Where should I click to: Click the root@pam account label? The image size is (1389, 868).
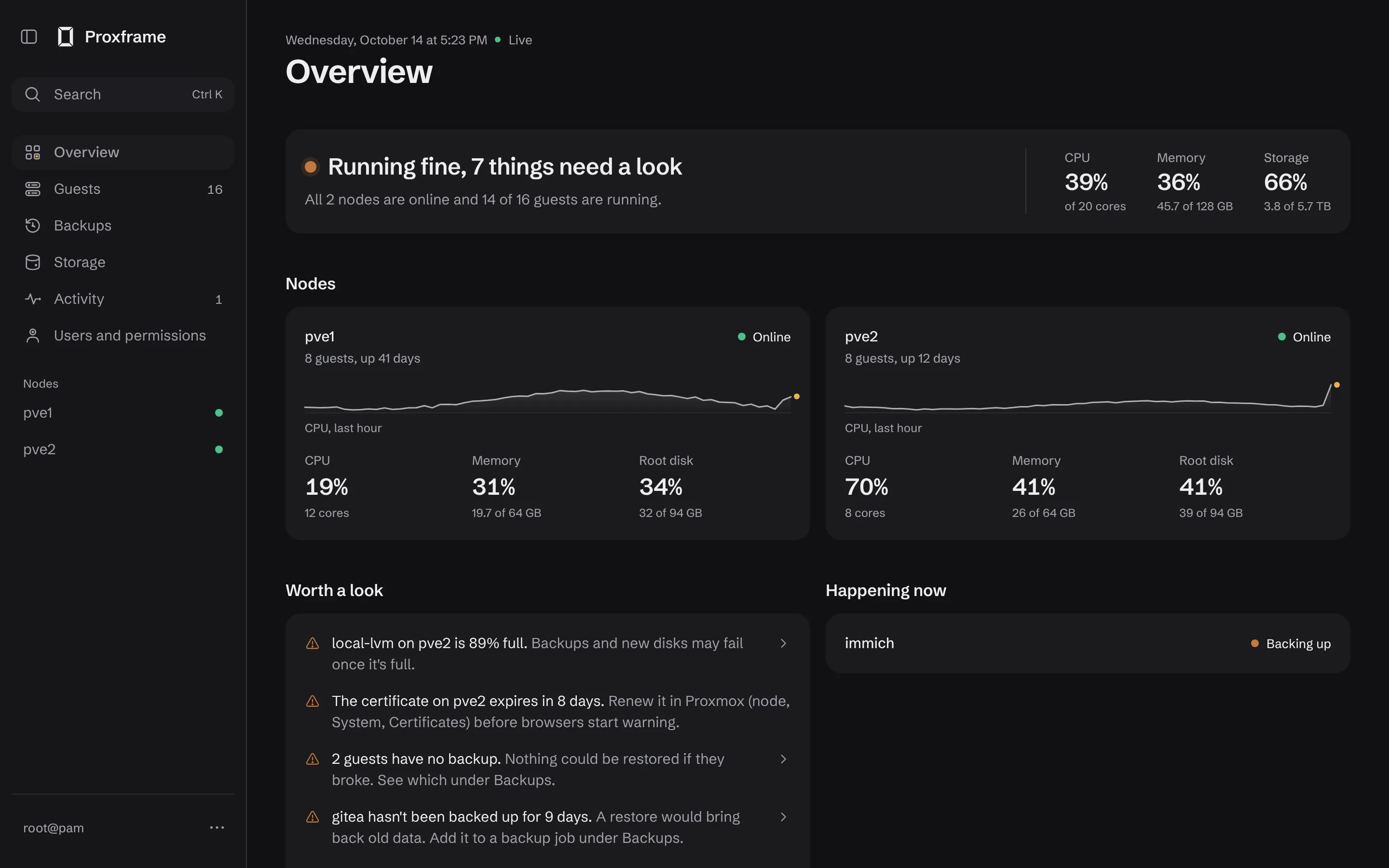pos(54,828)
